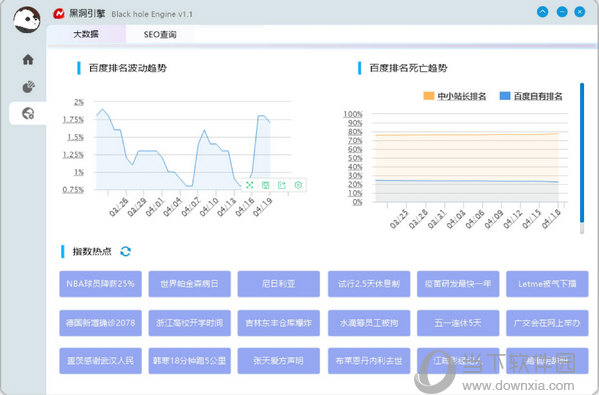Open hot topic 尼日利亚
The image size is (599, 395).
[x=278, y=284]
